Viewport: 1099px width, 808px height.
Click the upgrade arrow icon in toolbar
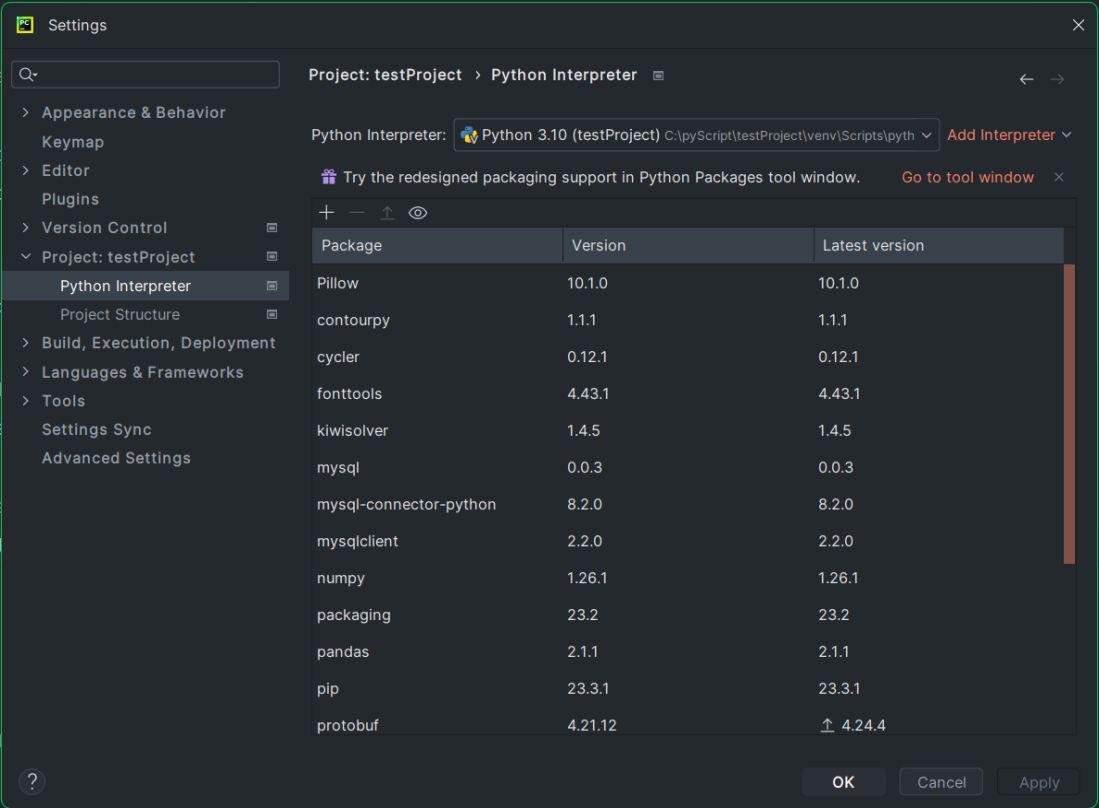[x=387, y=213]
